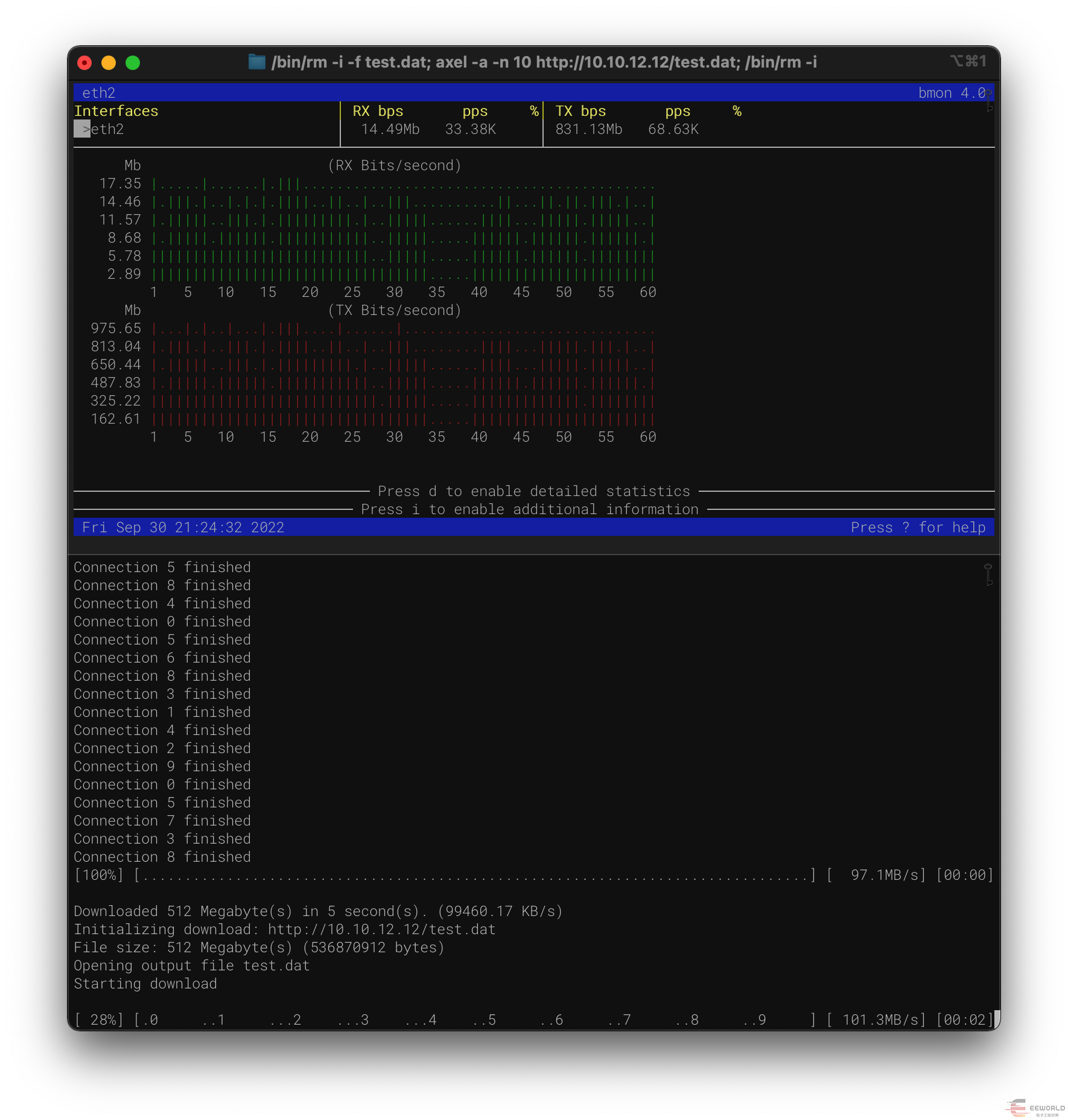Image resolution: width=1068 pixels, height=1120 pixels.
Task: Select the eth2 interface row
Action: point(107,129)
